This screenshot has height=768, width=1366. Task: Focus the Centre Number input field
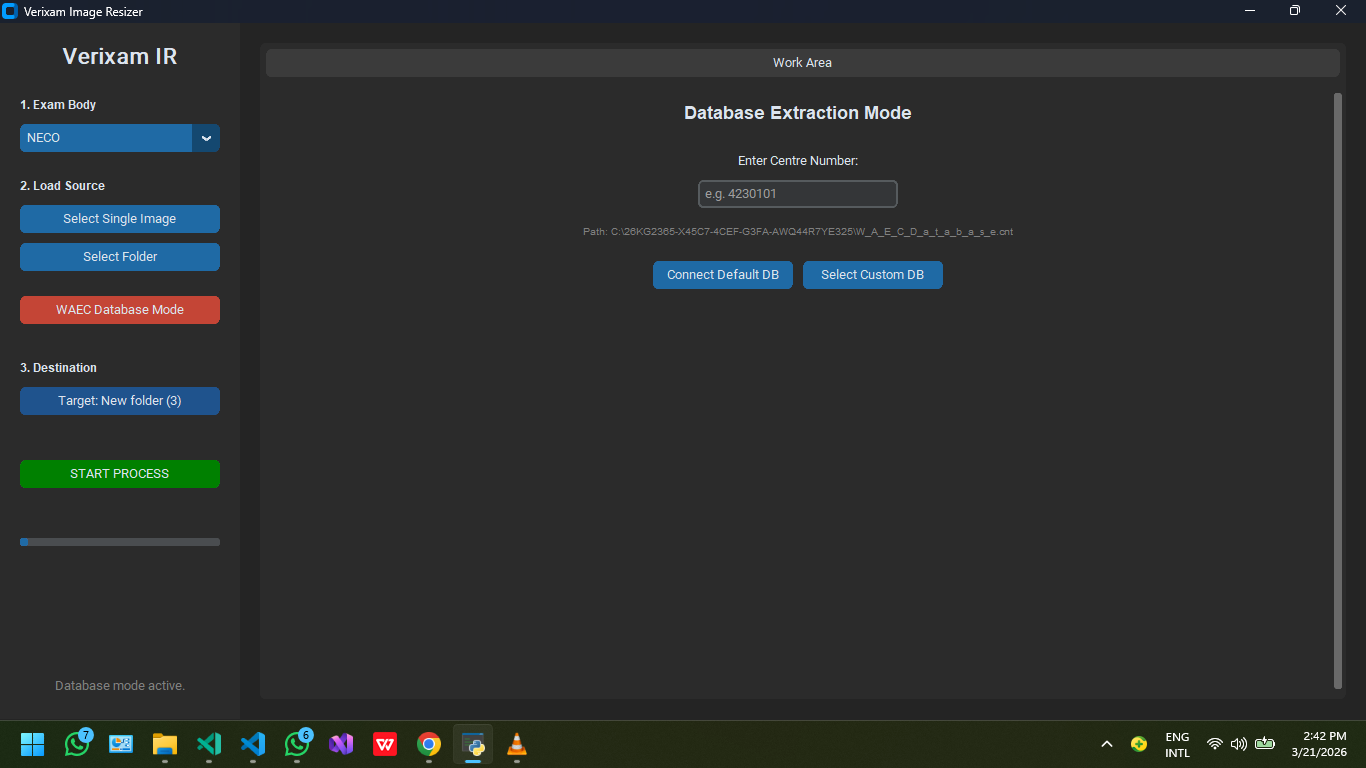pos(798,194)
